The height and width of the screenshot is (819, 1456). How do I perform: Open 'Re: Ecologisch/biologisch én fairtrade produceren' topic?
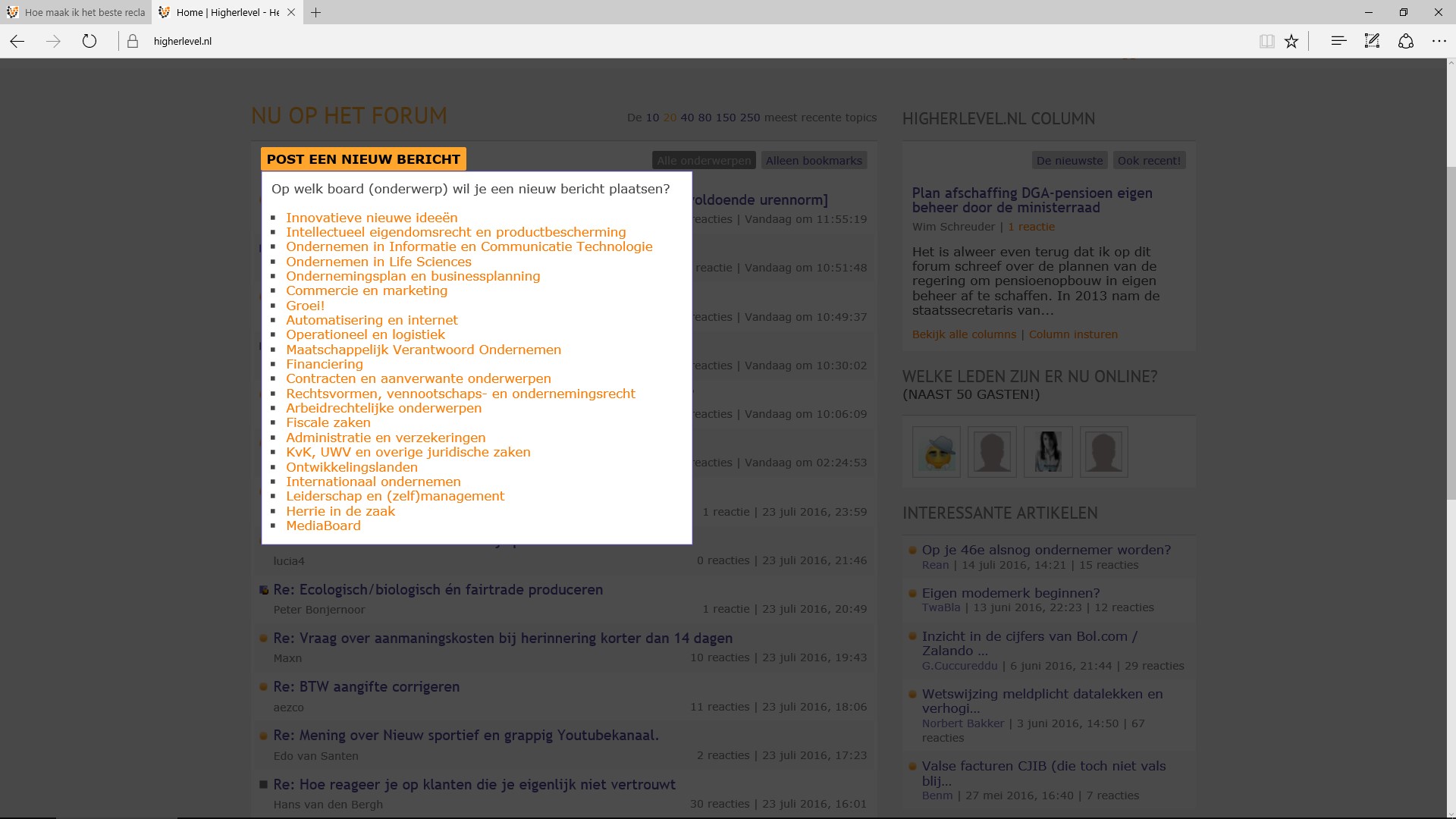click(x=438, y=590)
